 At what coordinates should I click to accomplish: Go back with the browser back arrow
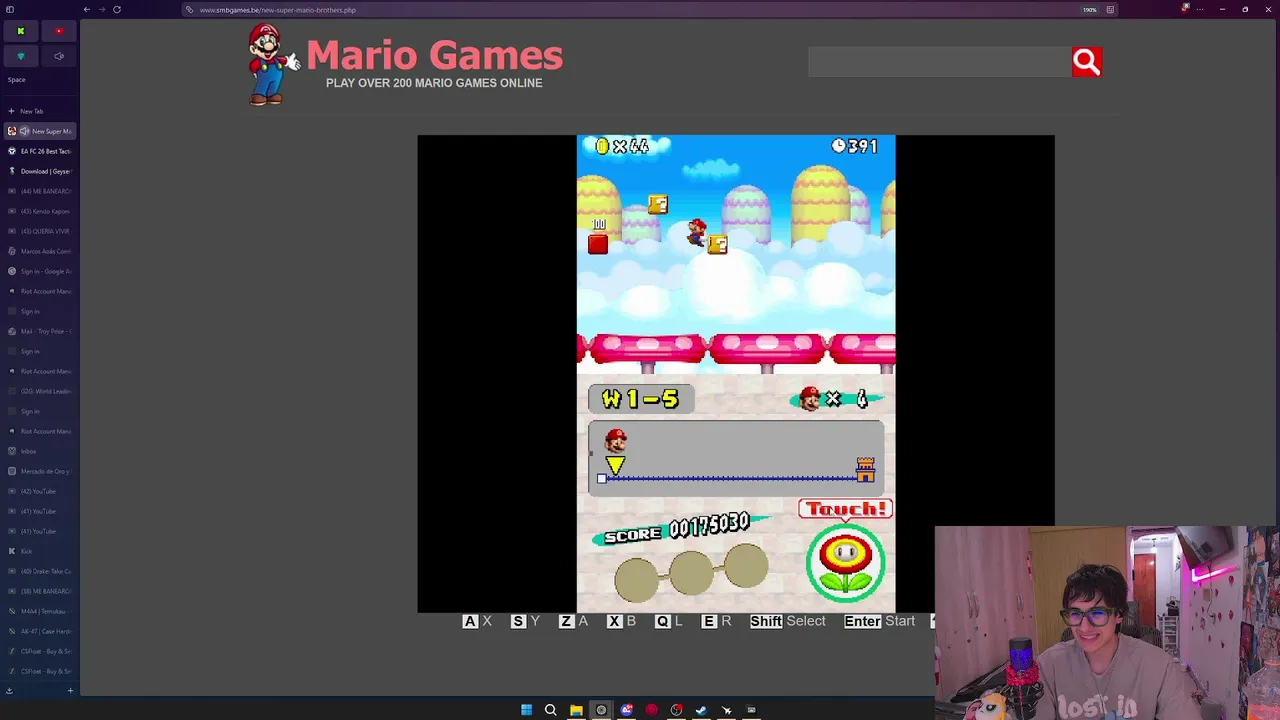[87, 9]
